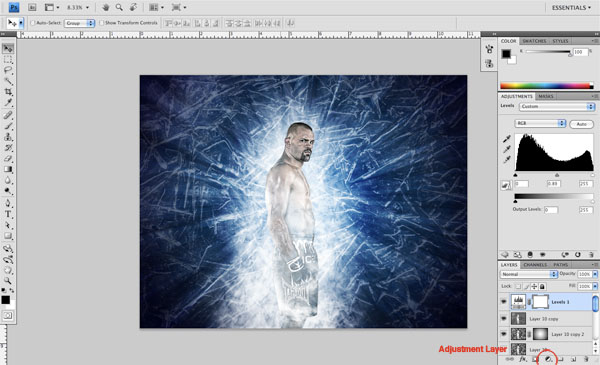This screenshot has width=600, height=365.
Task: Click the Auto levels button
Action: tap(581, 124)
